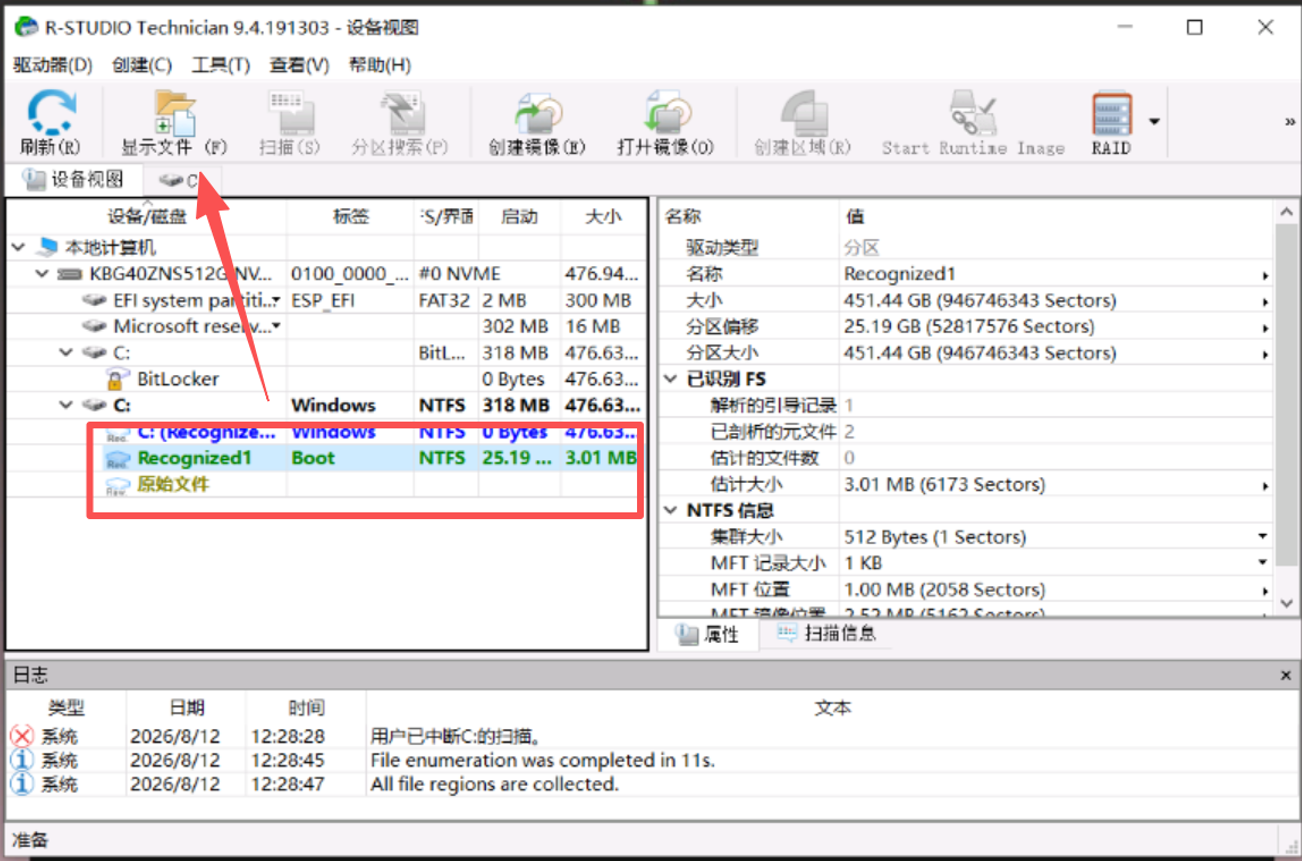Click the 标签 column header
This screenshot has width=1302, height=861.
(350, 216)
